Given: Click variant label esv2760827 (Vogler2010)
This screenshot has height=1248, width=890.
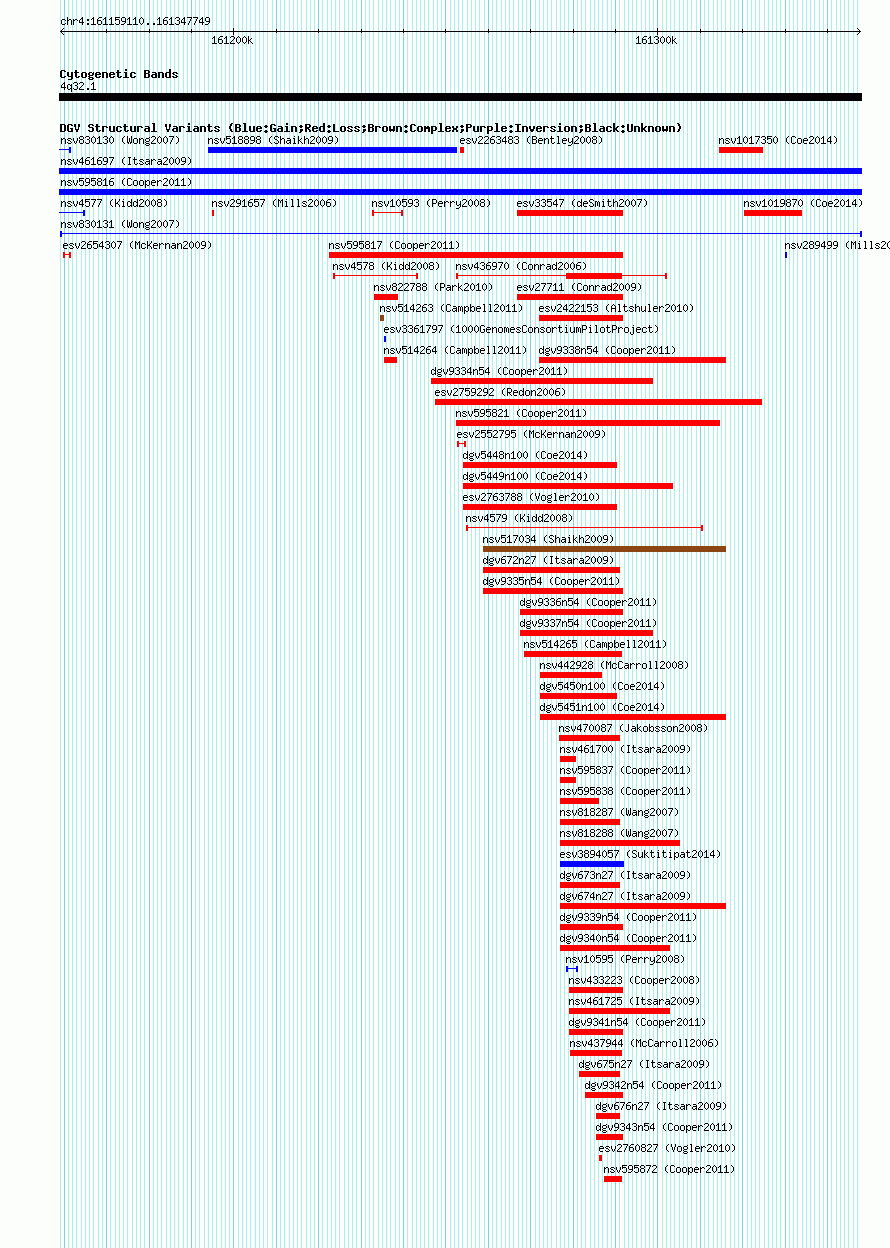Looking at the screenshot, I should point(667,1148).
